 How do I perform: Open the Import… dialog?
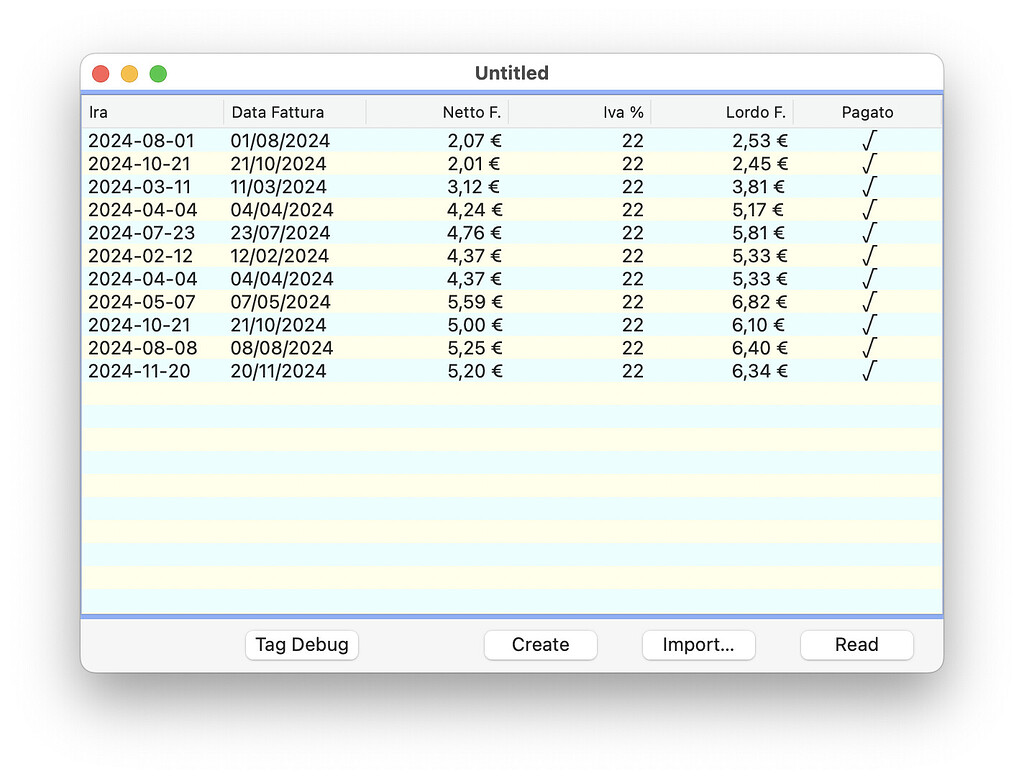click(698, 645)
